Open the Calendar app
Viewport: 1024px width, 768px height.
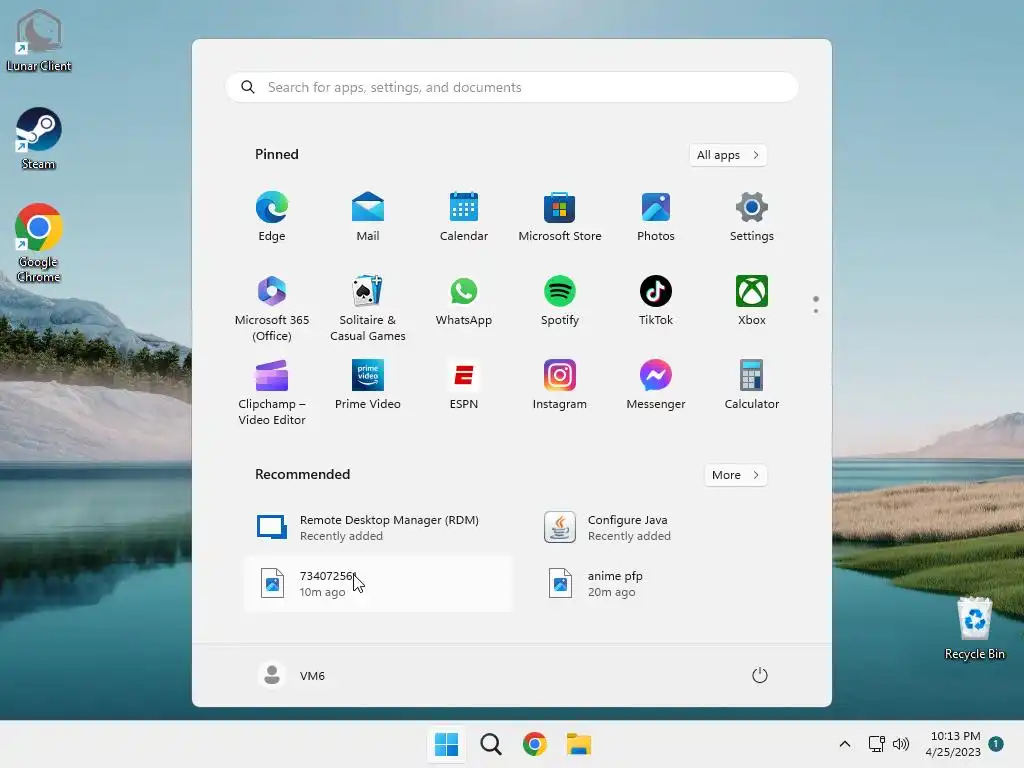pos(464,217)
